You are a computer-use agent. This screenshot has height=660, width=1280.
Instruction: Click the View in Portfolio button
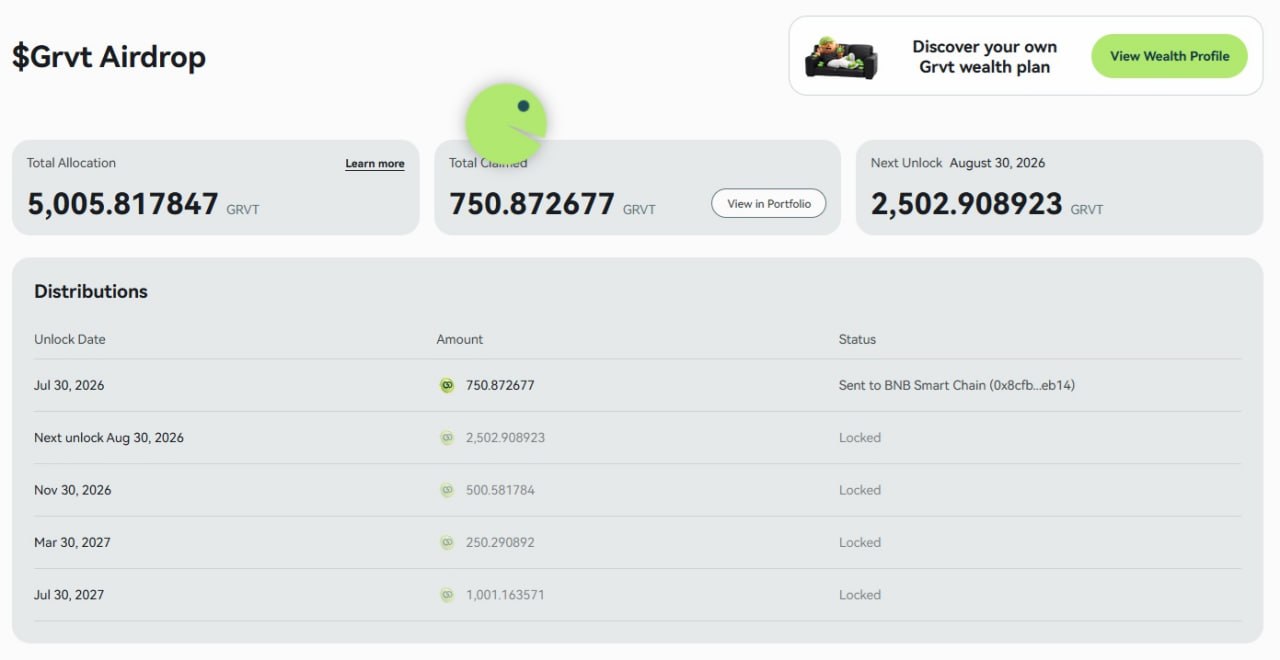[769, 203]
